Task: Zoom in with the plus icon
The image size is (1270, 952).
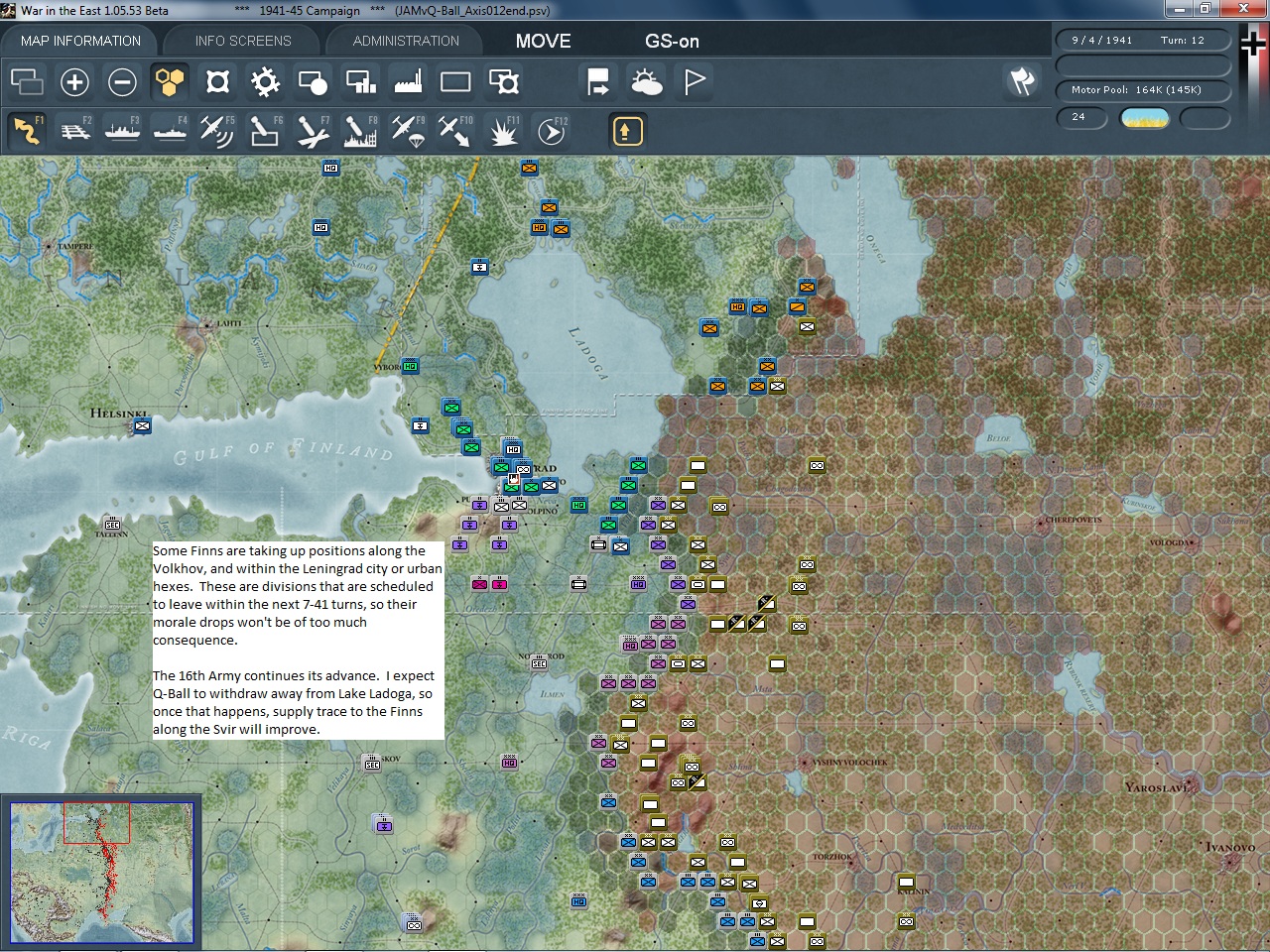Action: click(74, 81)
